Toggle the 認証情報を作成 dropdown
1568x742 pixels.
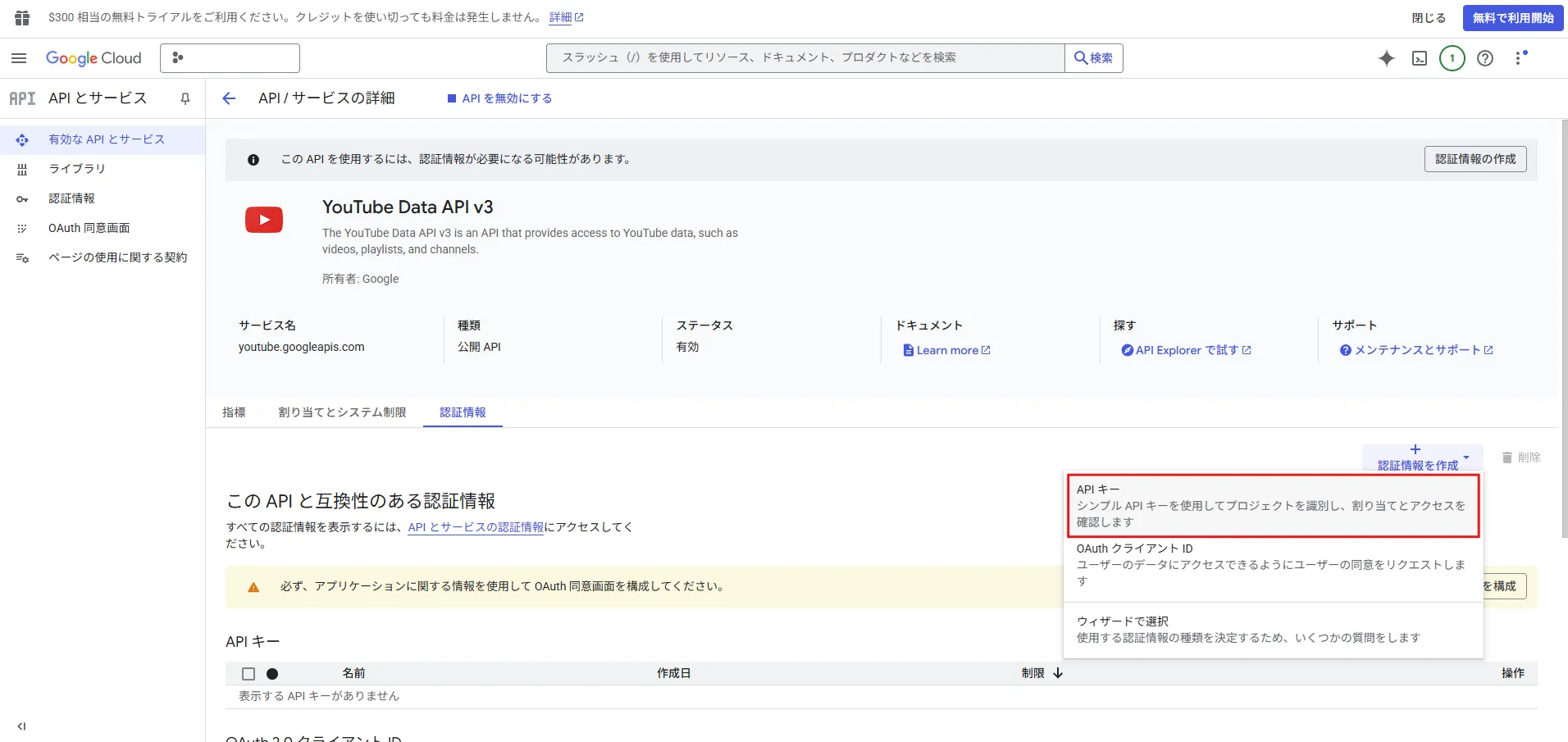point(1422,457)
